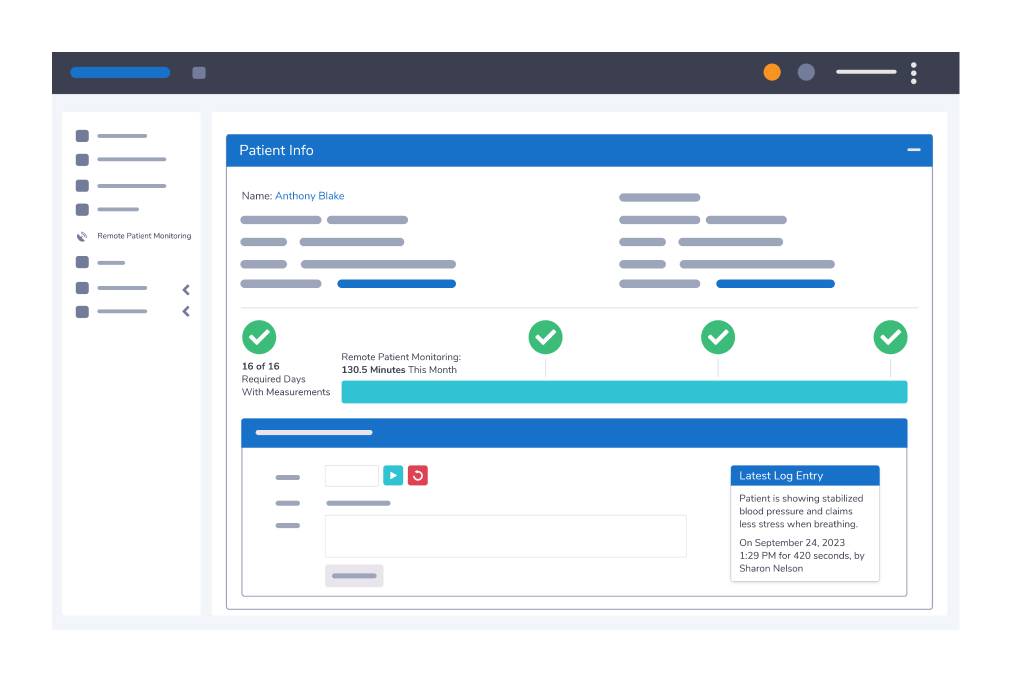
Task: Click the teal monitoring minutes progress bar
Action: [x=624, y=392]
